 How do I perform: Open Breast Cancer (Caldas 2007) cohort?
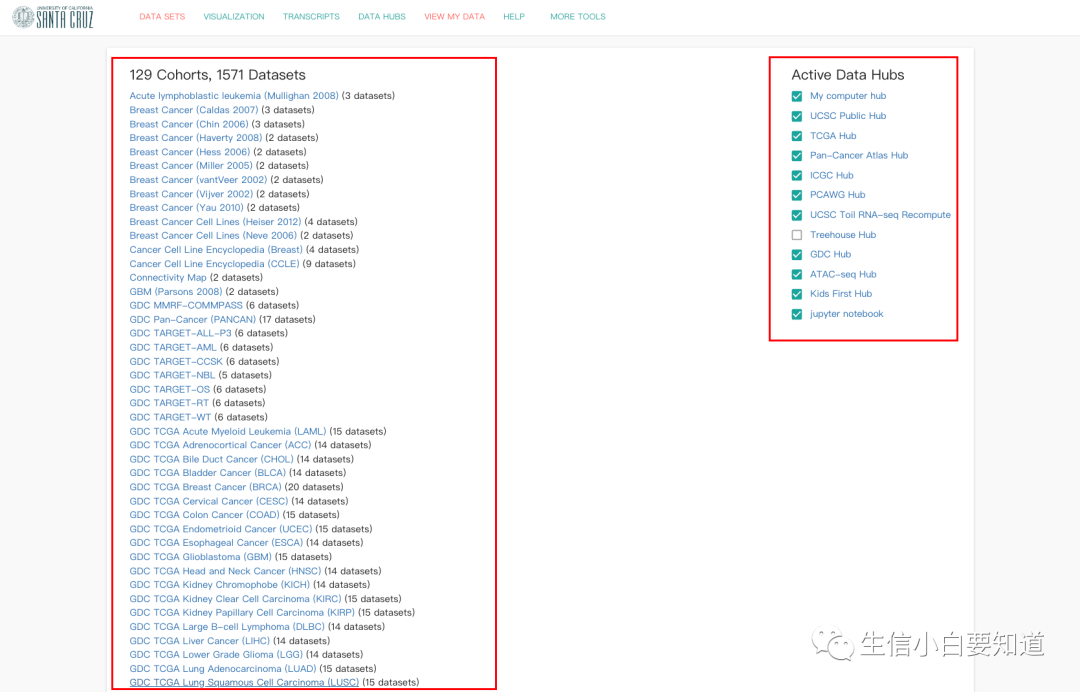pos(194,109)
